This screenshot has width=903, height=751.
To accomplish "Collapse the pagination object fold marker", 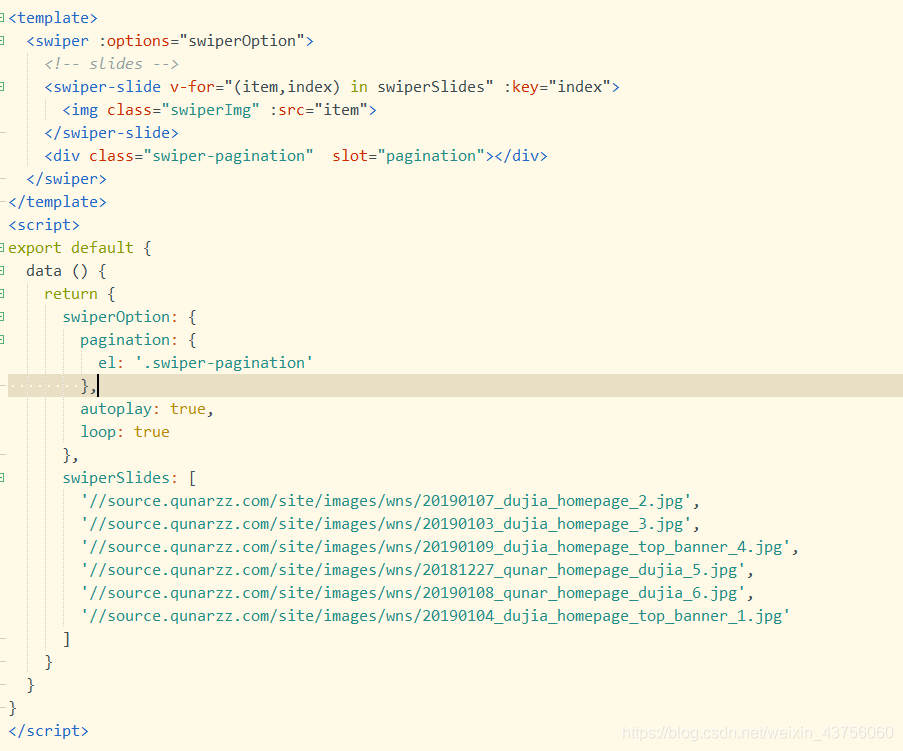I will pos(2,340).
